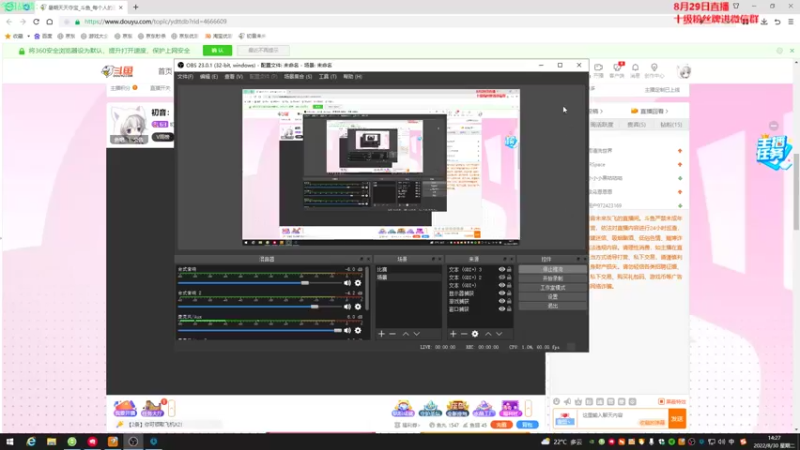The height and width of the screenshot is (450, 800).
Task: Remove selected scene with minus icon
Action: pyautogui.click(x=392, y=334)
